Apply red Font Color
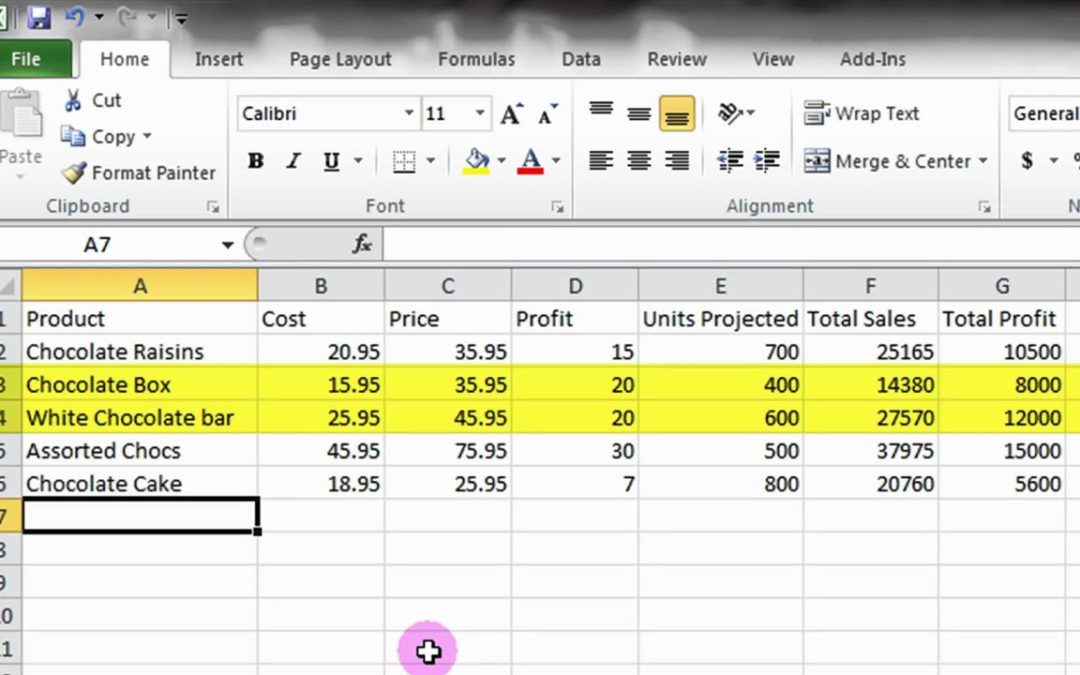The height and width of the screenshot is (675, 1080). coord(530,162)
